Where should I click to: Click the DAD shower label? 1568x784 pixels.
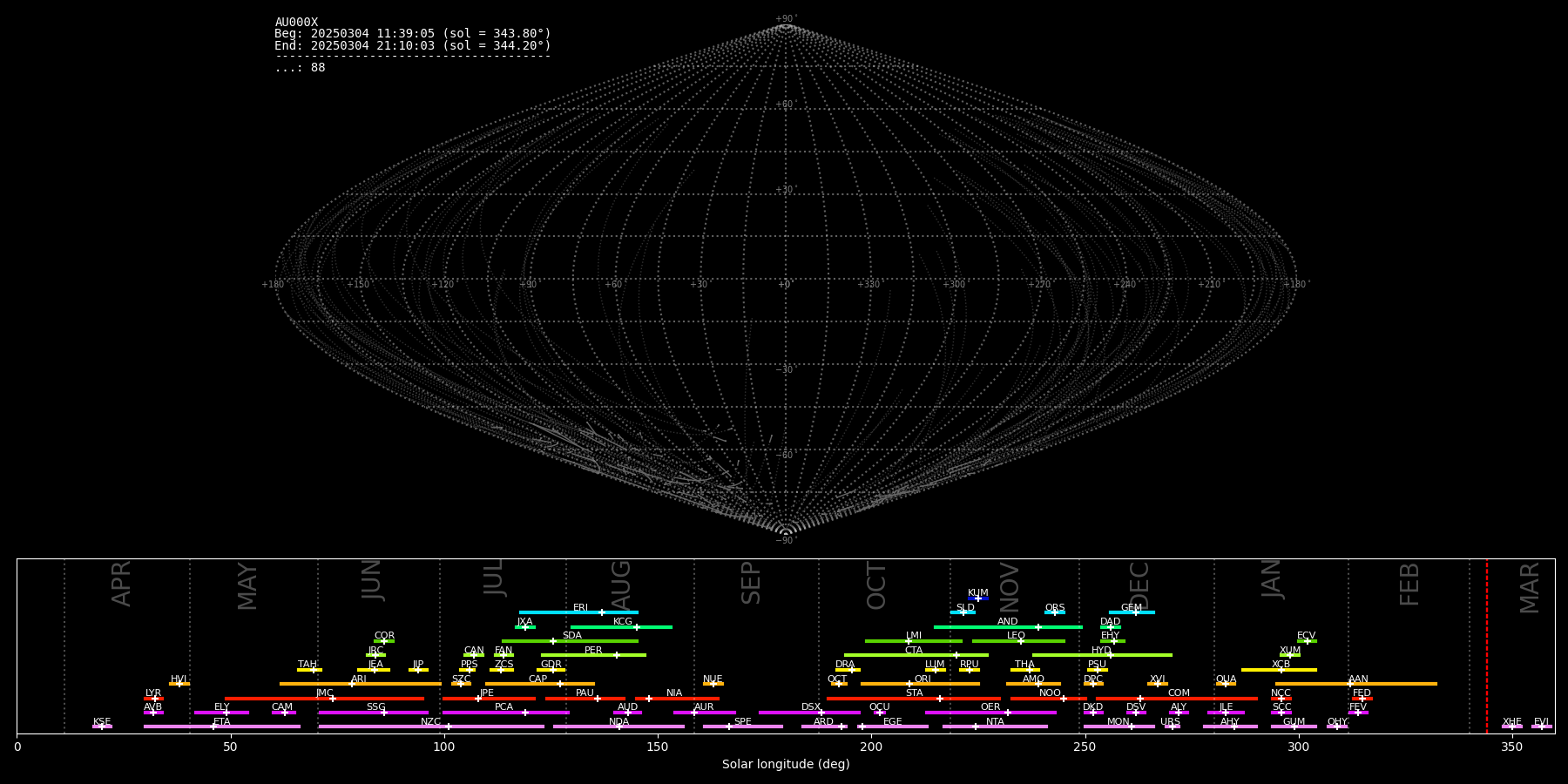click(x=1110, y=622)
